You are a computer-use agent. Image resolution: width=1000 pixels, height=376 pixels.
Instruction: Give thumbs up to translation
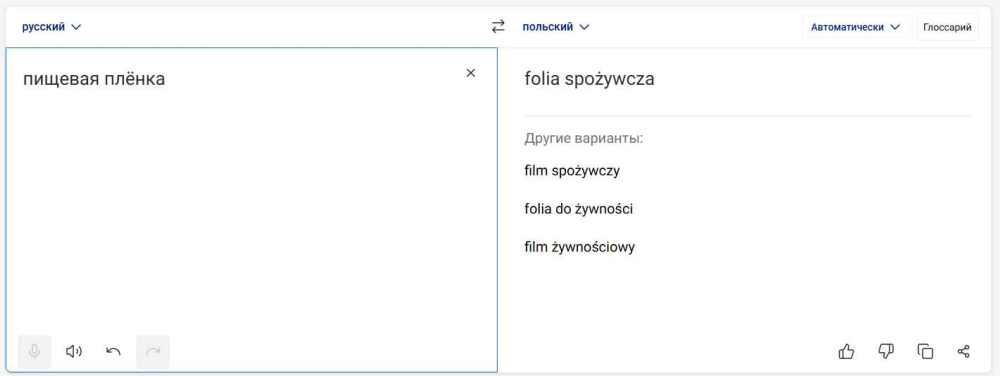point(846,351)
